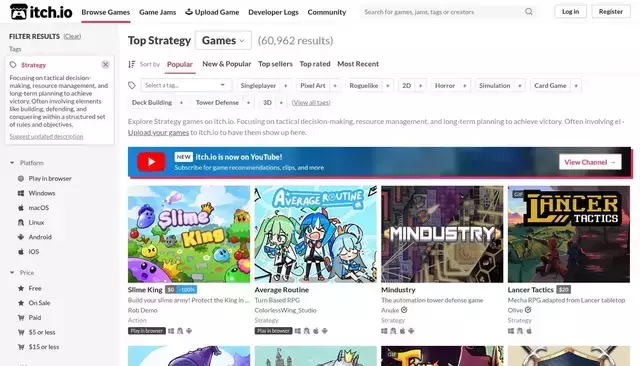
Task: Open Developer Logs in navigation
Action: [273, 12]
